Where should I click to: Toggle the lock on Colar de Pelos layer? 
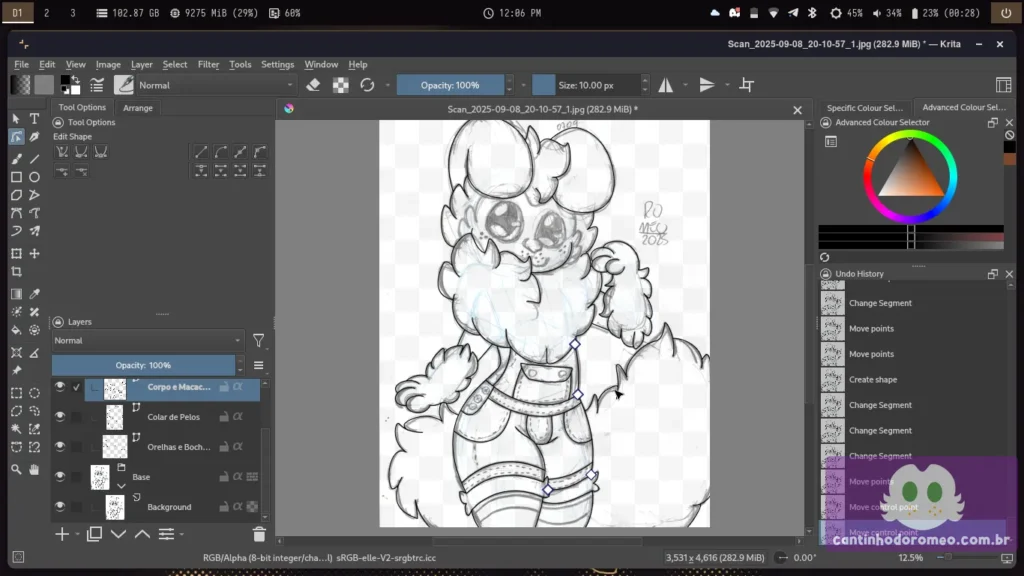tap(224, 417)
